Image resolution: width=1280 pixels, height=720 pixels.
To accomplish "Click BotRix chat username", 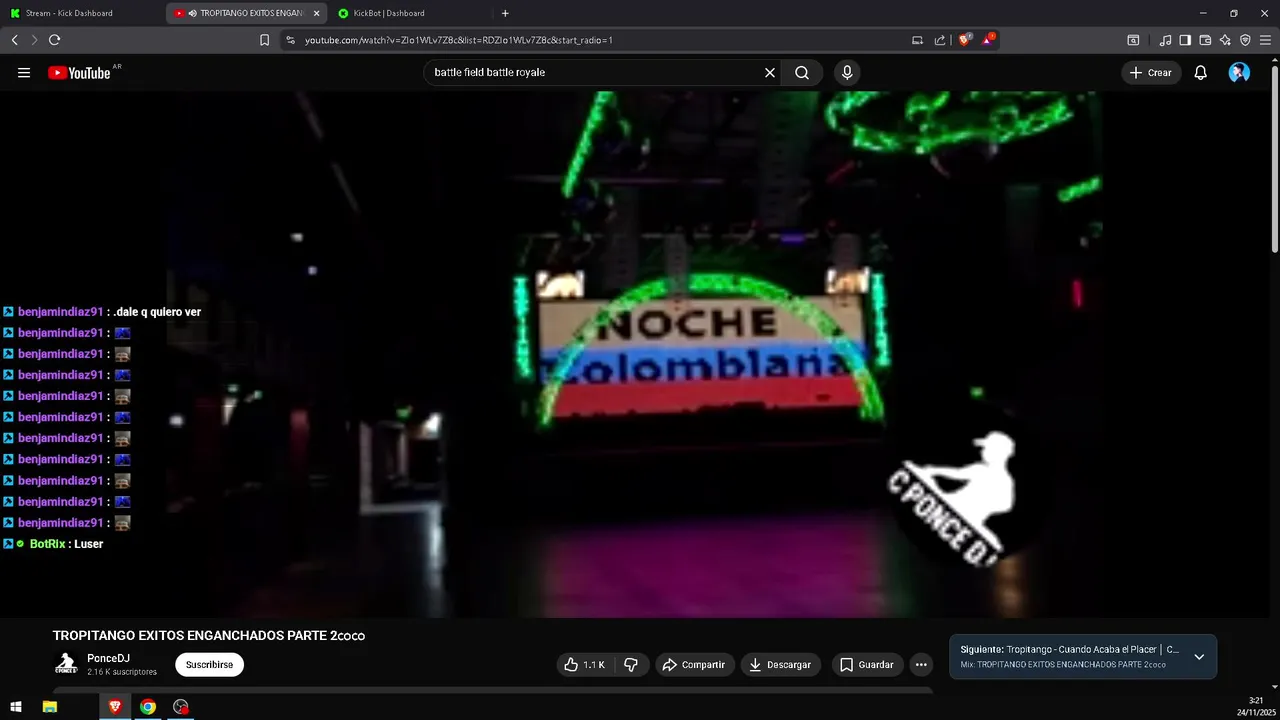I will [x=47, y=544].
